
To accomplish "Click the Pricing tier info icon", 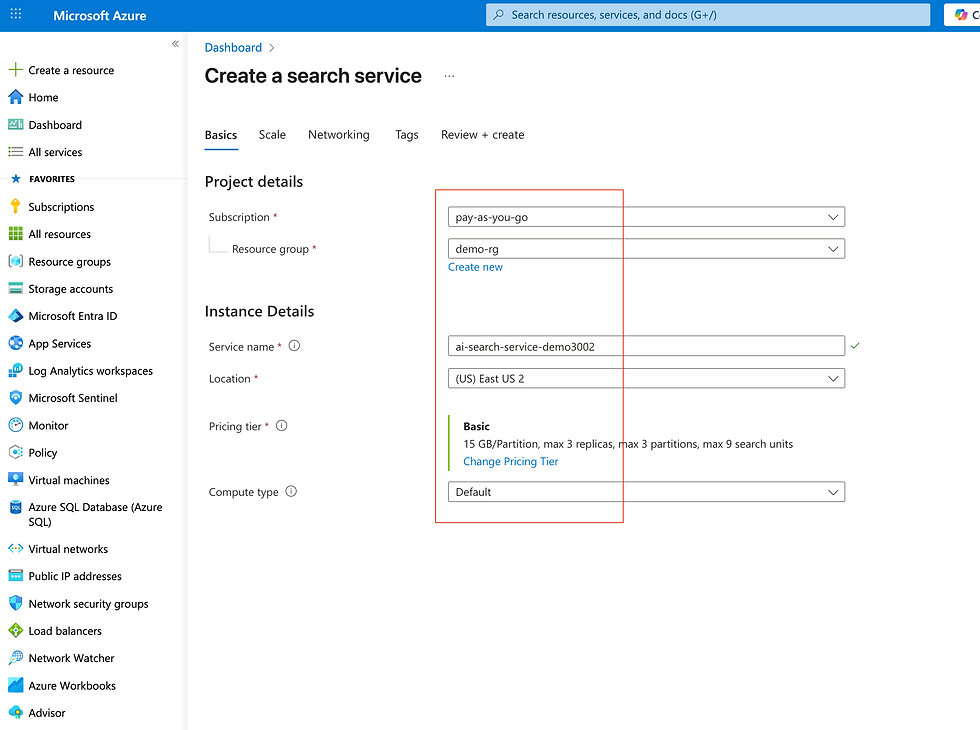I will (x=282, y=426).
